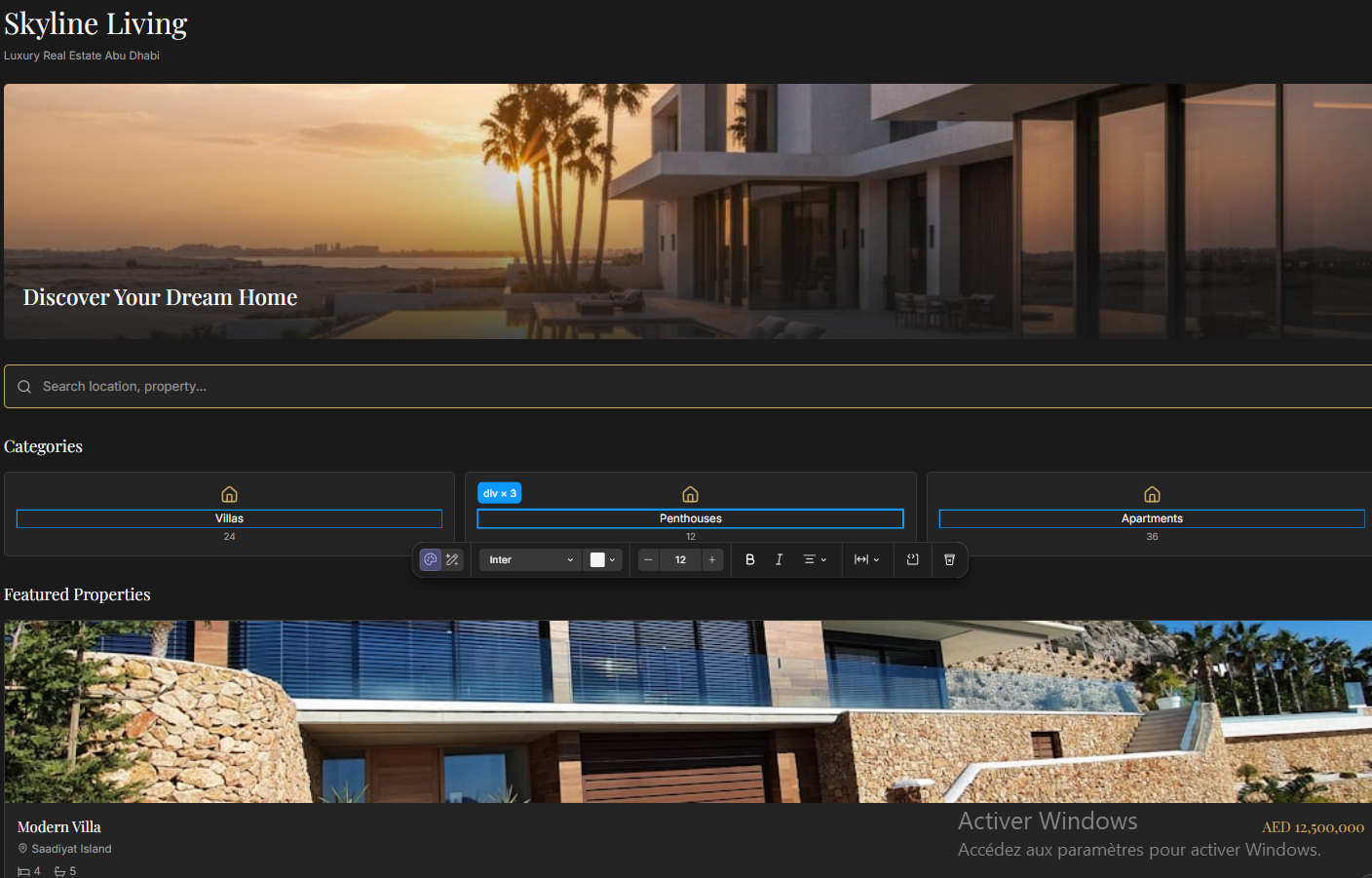
Task: Open the Inter font family dropdown
Action: click(x=531, y=559)
